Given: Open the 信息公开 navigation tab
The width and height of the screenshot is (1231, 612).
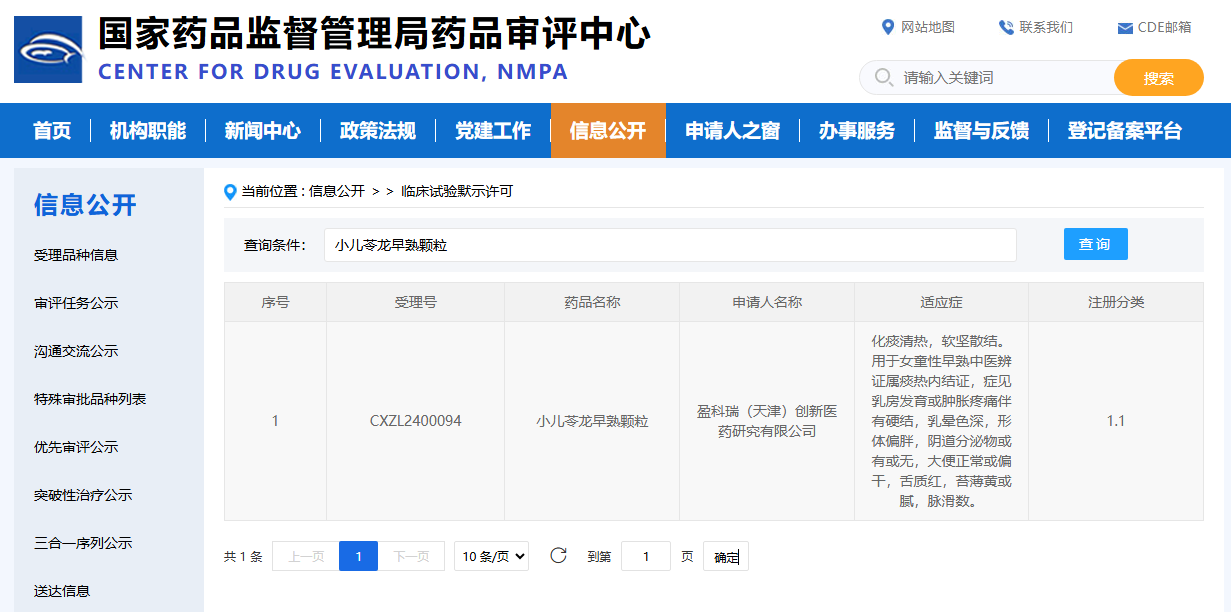Looking at the screenshot, I should pos(608,131).
